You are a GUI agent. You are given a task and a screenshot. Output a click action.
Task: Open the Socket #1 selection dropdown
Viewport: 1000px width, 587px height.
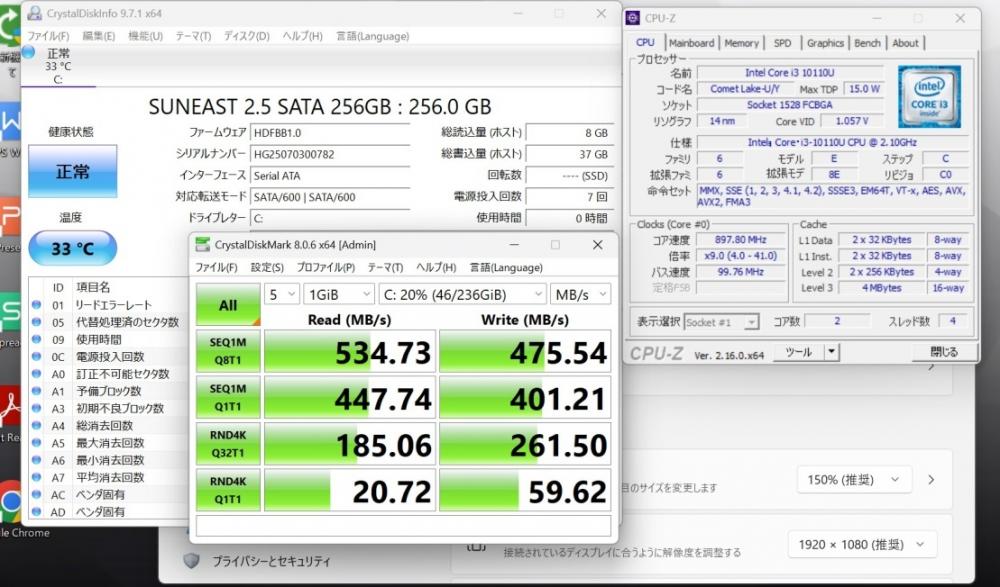coord(721,322)
